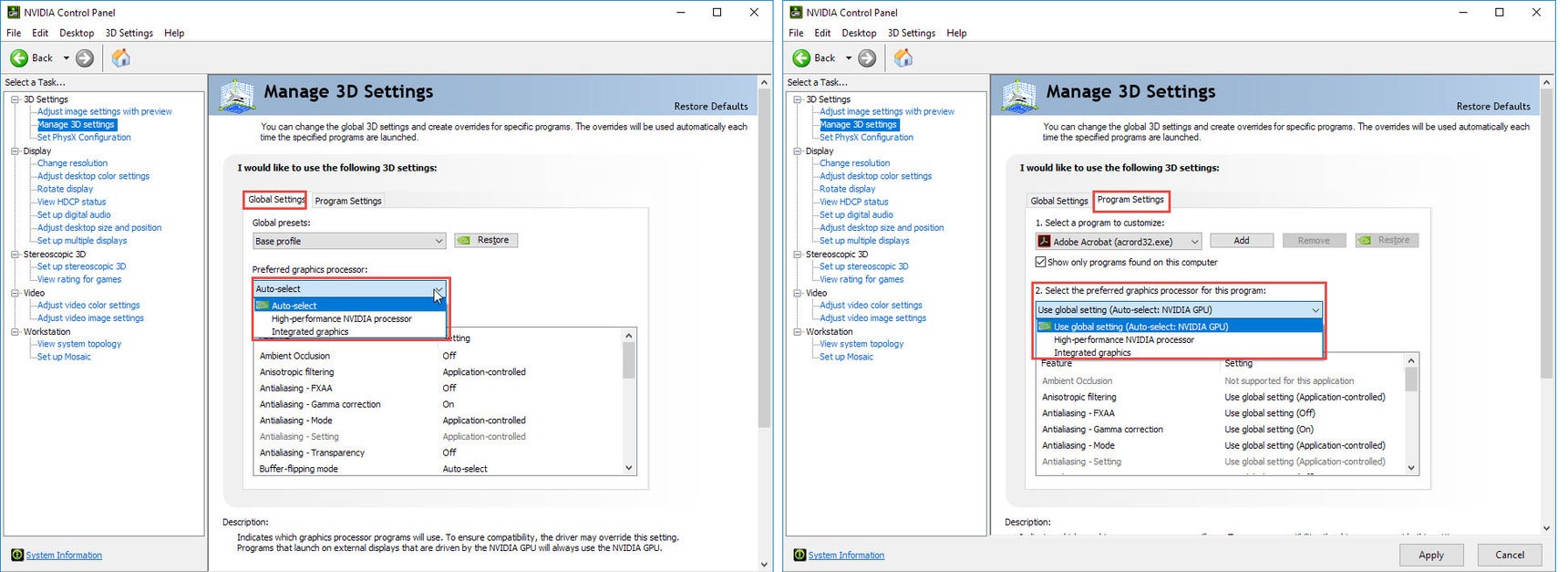Collapse Workstation tree node, right window
Image resolution: width=1568 pixels, height=572 pixels.
coord(798,332)
